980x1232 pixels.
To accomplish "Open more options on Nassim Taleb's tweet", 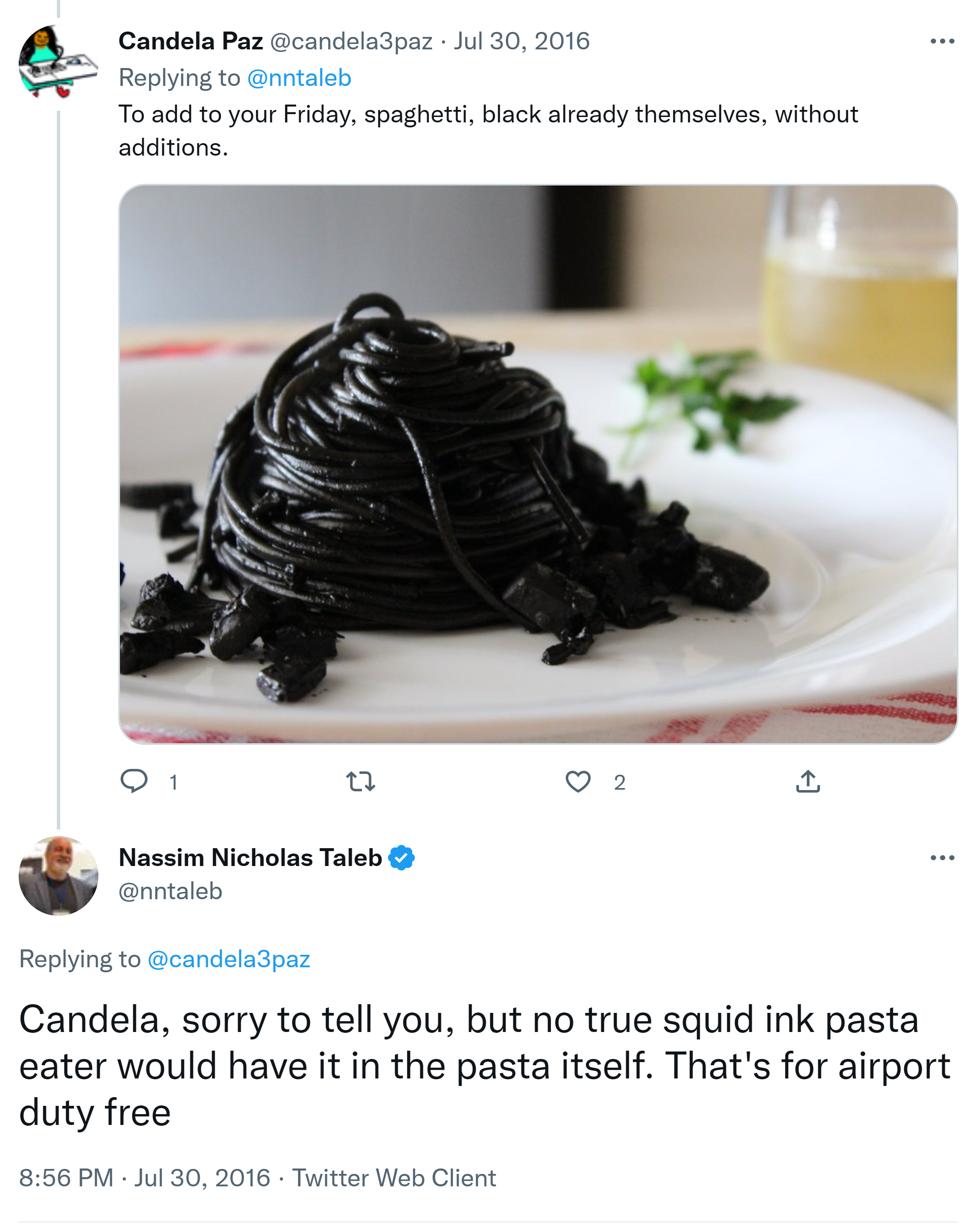I will click(942, 858).
